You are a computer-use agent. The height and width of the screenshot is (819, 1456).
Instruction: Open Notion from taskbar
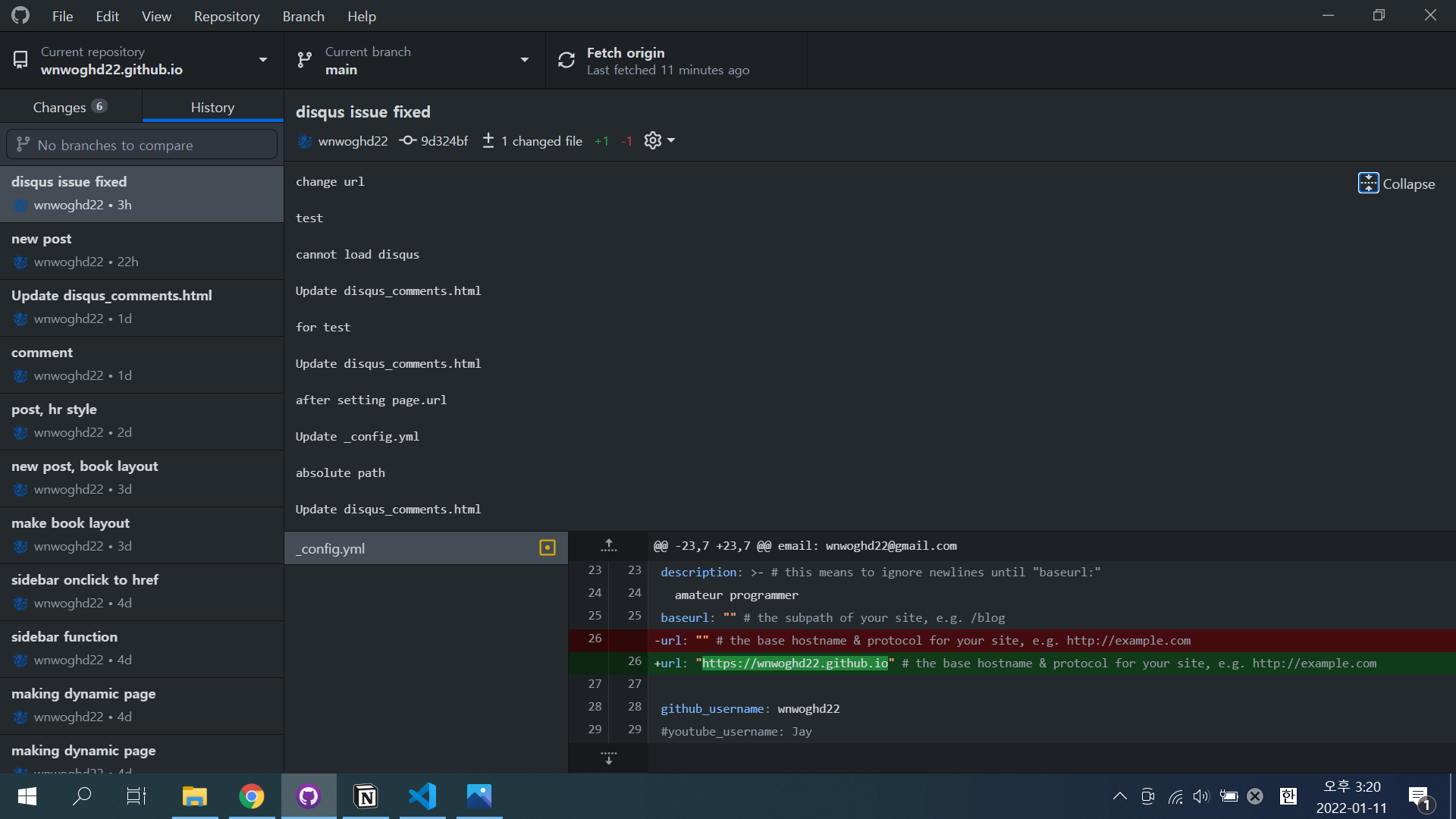[x=366, y=796]
